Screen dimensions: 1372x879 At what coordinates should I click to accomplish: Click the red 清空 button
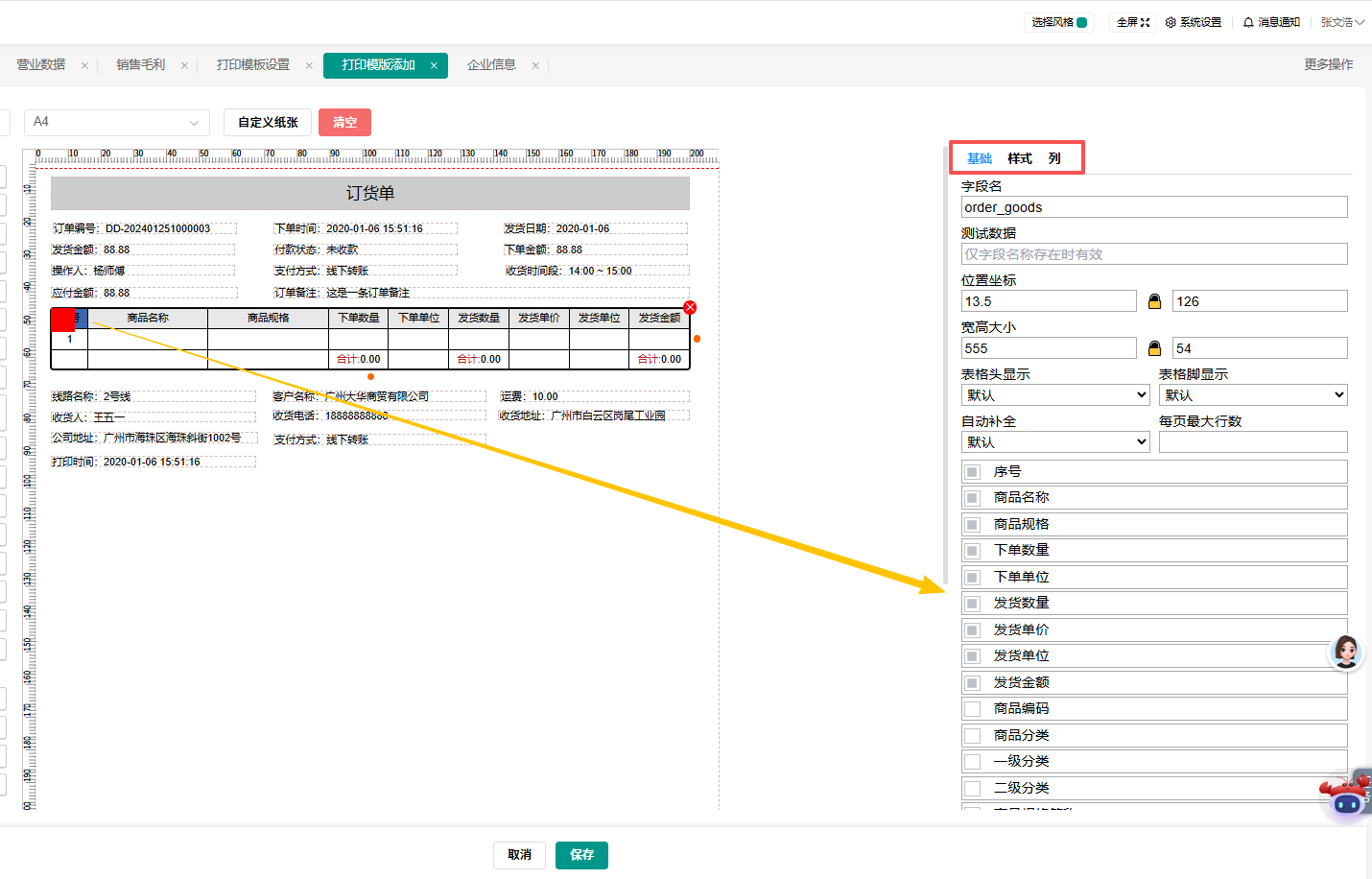coord(344,122)
